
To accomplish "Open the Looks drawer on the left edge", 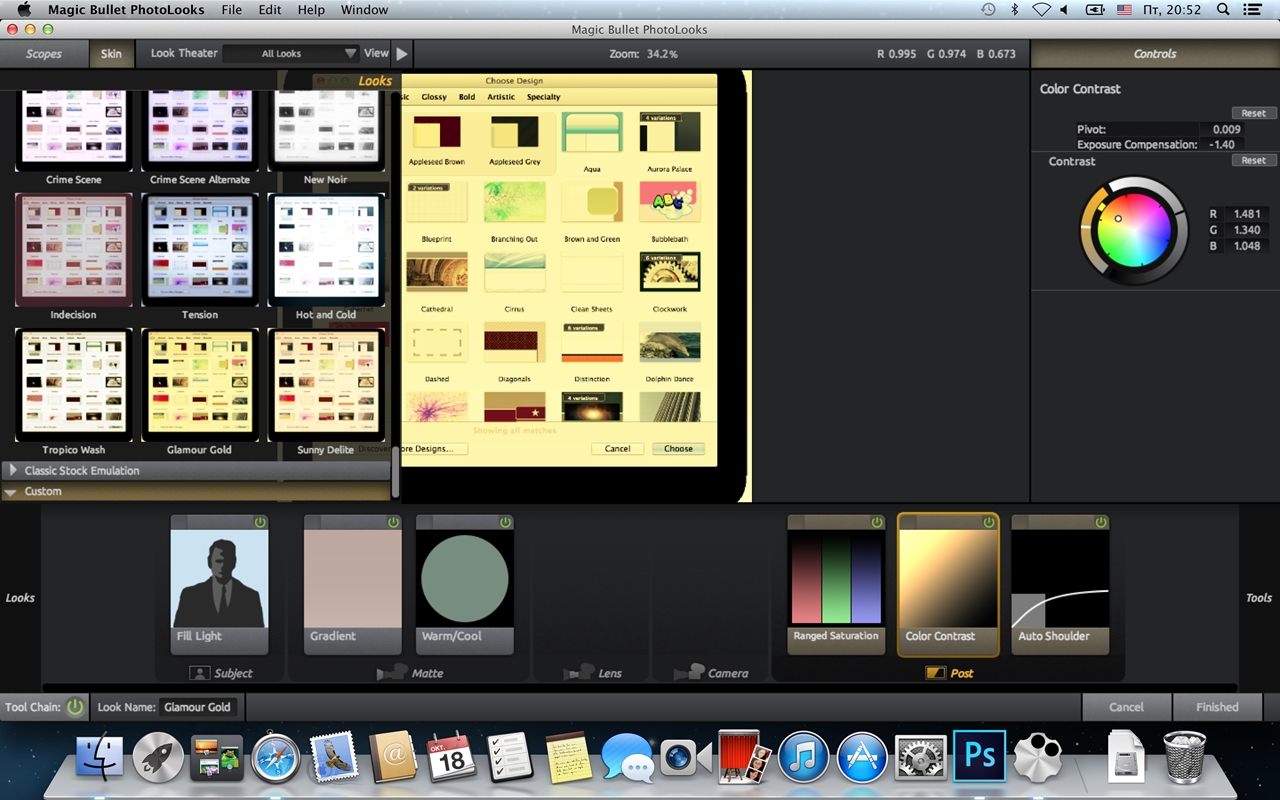I will pos(20,598).
